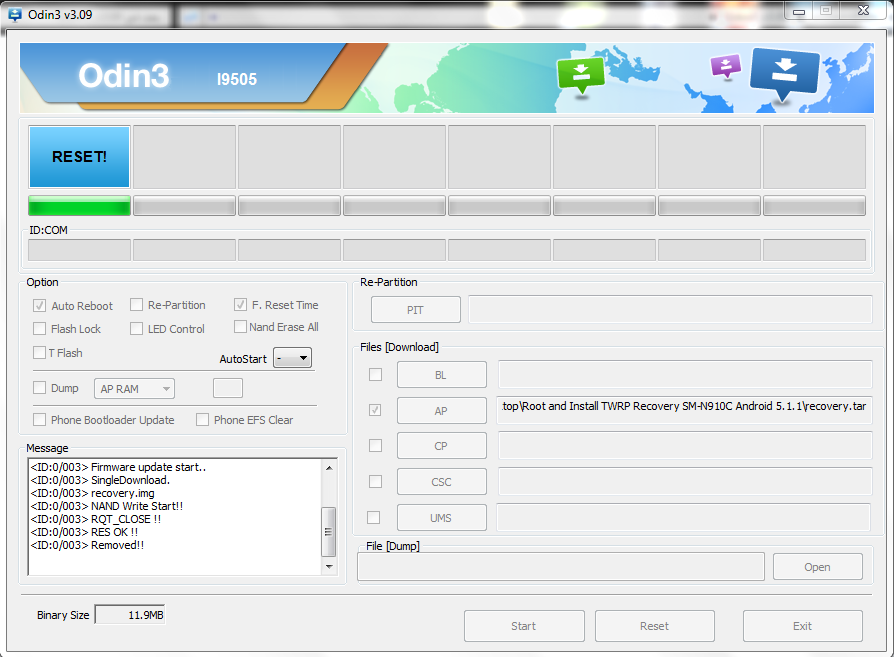Enable the T Flash checkbox
Screen dimensions: 894x657
coord(39,353)
